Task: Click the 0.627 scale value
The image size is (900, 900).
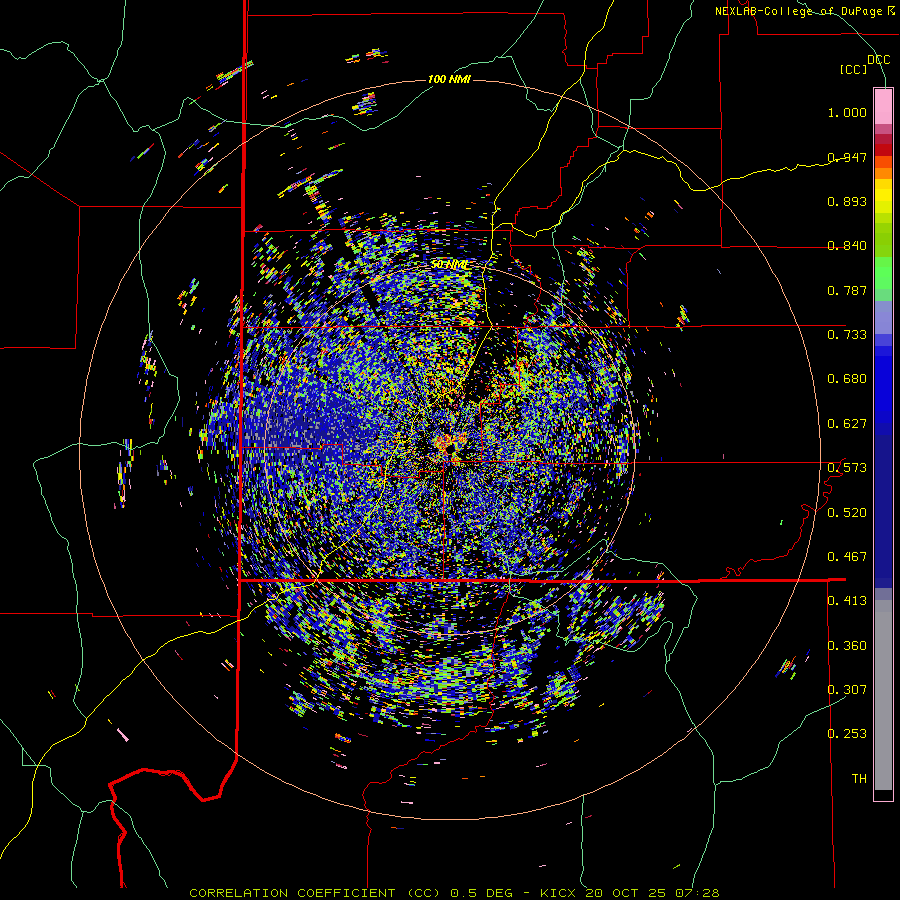Action: tap(847, 424)
